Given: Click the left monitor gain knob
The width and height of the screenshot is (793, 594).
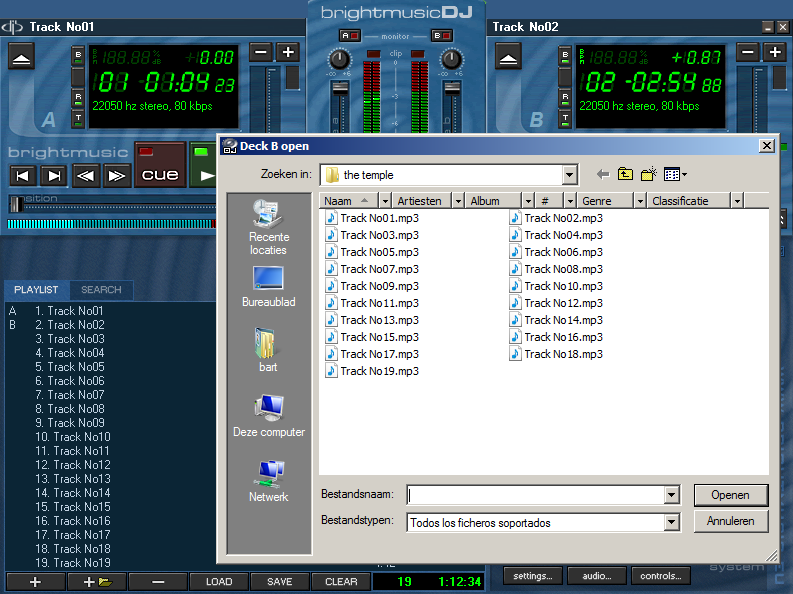Looking at the screenshot, I should (339, 60).
